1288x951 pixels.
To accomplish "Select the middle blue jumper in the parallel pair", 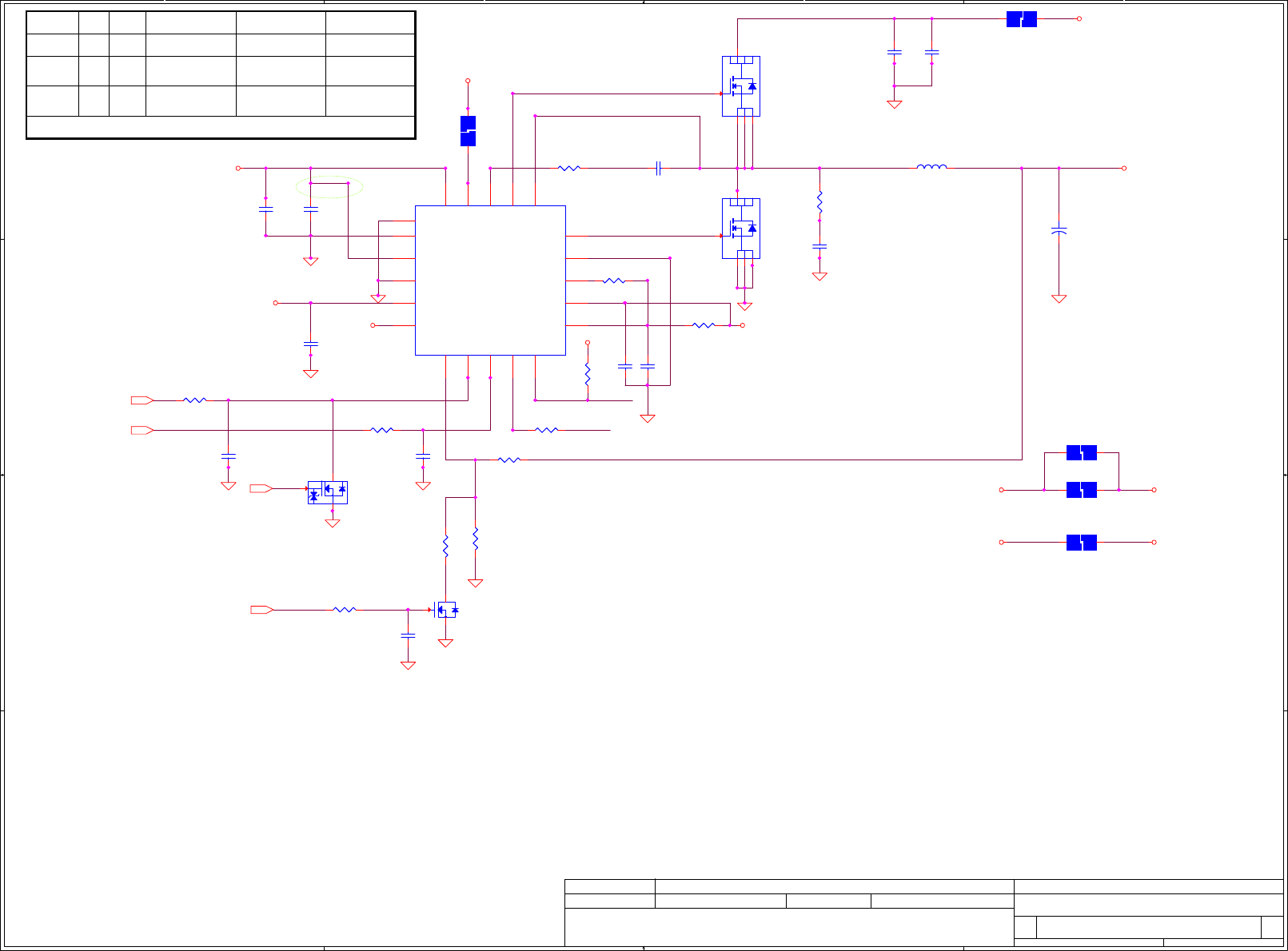I will (x=1082, y=490).
